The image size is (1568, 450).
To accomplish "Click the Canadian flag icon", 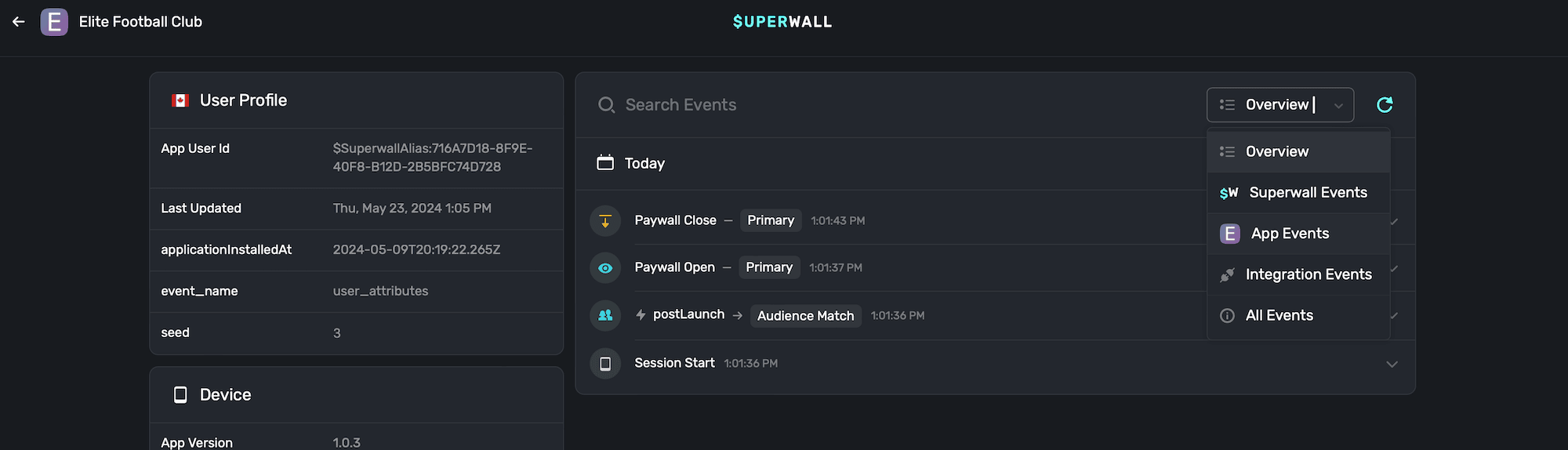I will [x=180, y=100].
